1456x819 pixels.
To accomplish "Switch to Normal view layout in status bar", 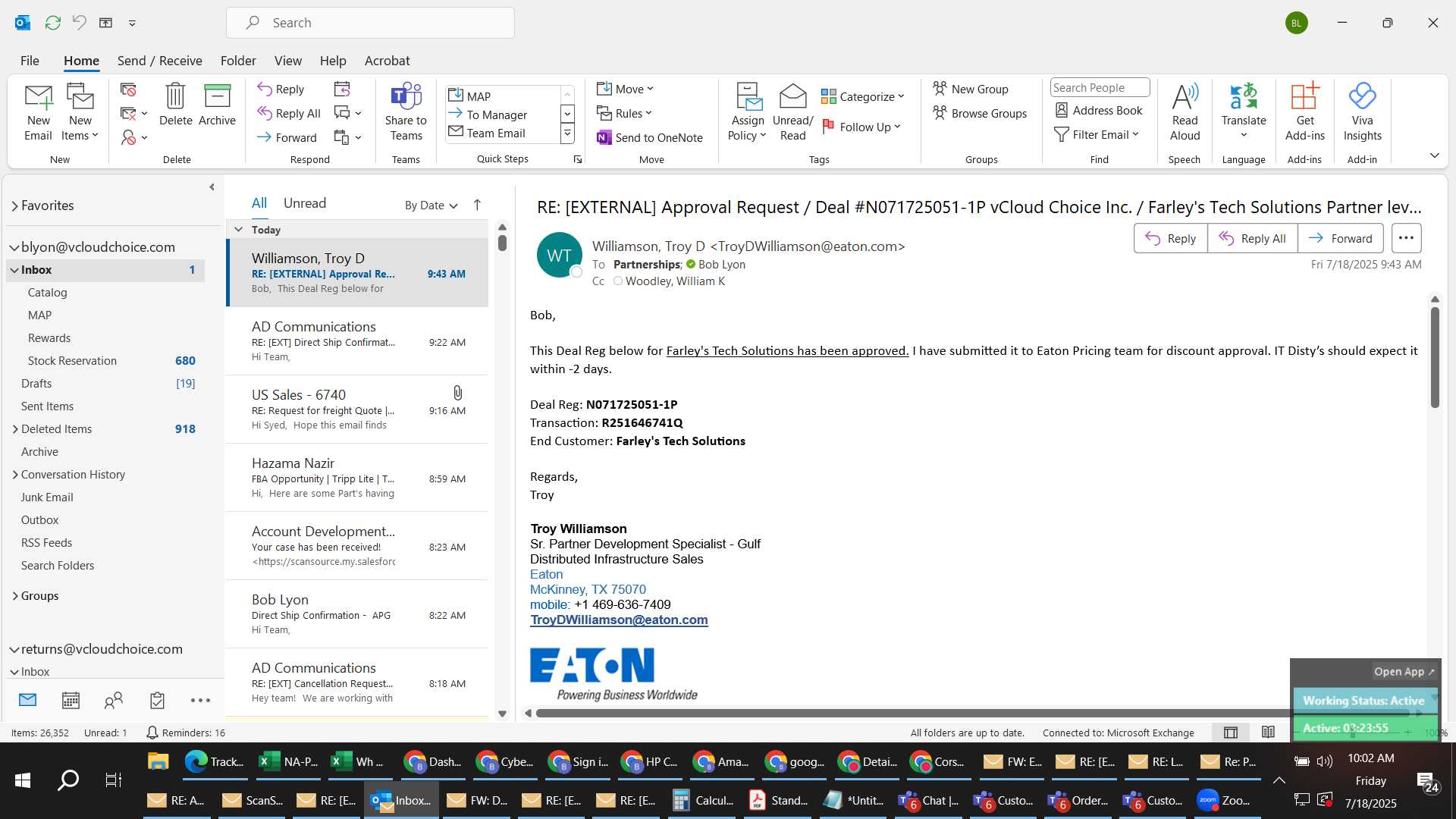I will (x=1231, y=733).
